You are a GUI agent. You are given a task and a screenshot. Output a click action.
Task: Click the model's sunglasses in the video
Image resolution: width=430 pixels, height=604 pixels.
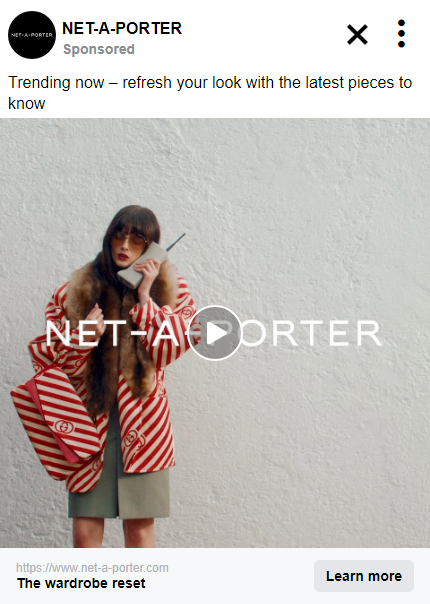coord(129,241)
